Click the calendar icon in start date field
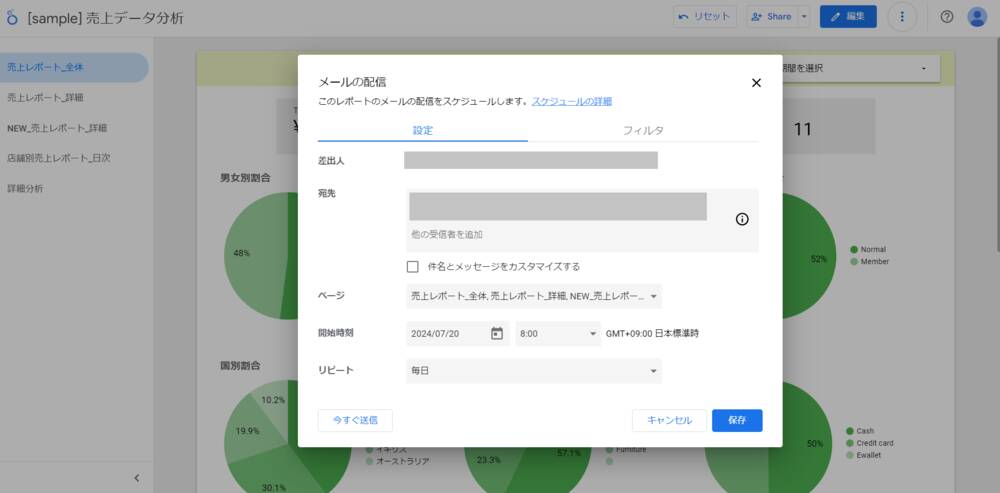Screen dimensions: 1000x493 coord(497,333)
